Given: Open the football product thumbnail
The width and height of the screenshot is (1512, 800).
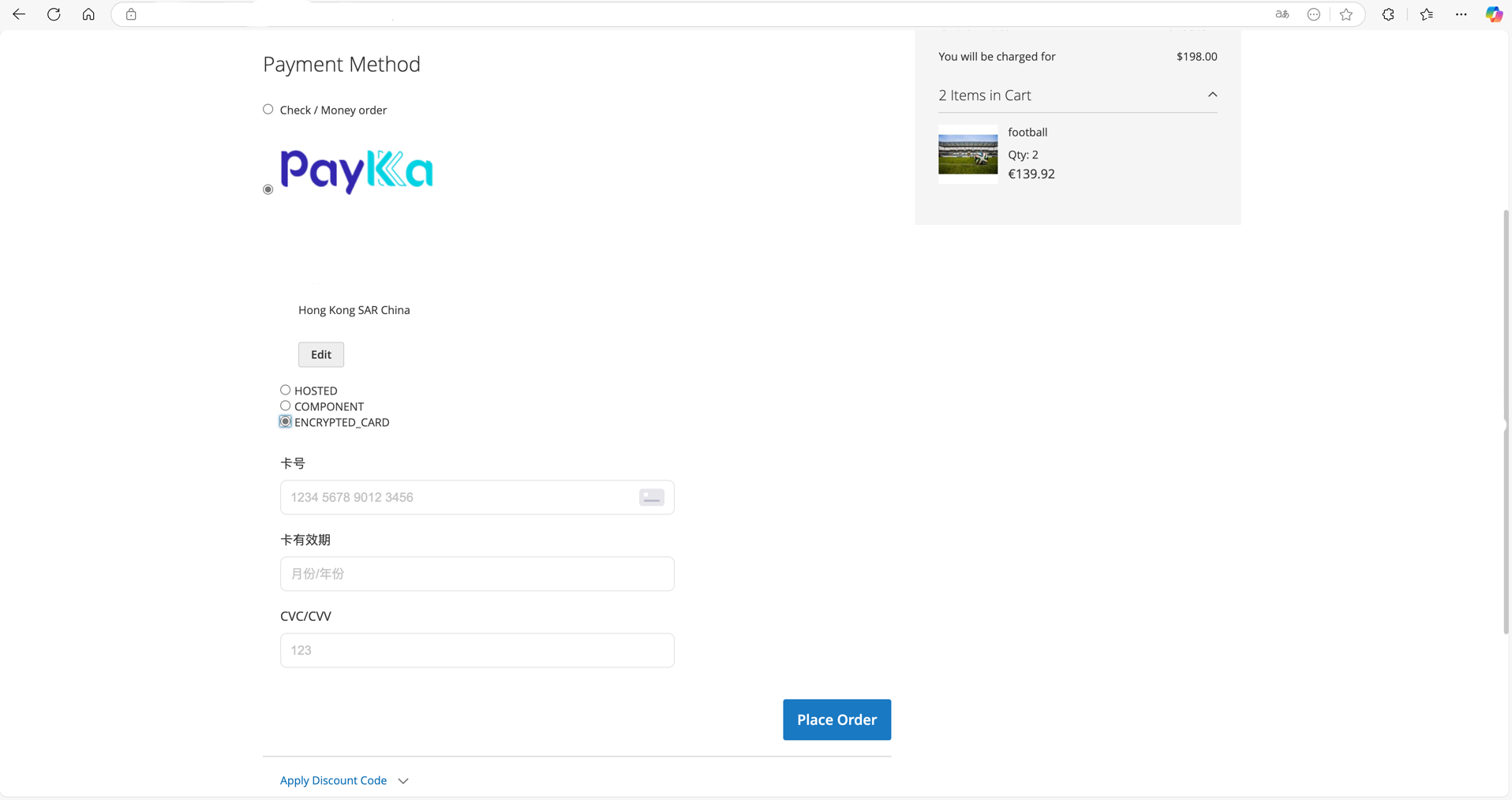Looking at the screenshot, I should [x=967, y=155].
